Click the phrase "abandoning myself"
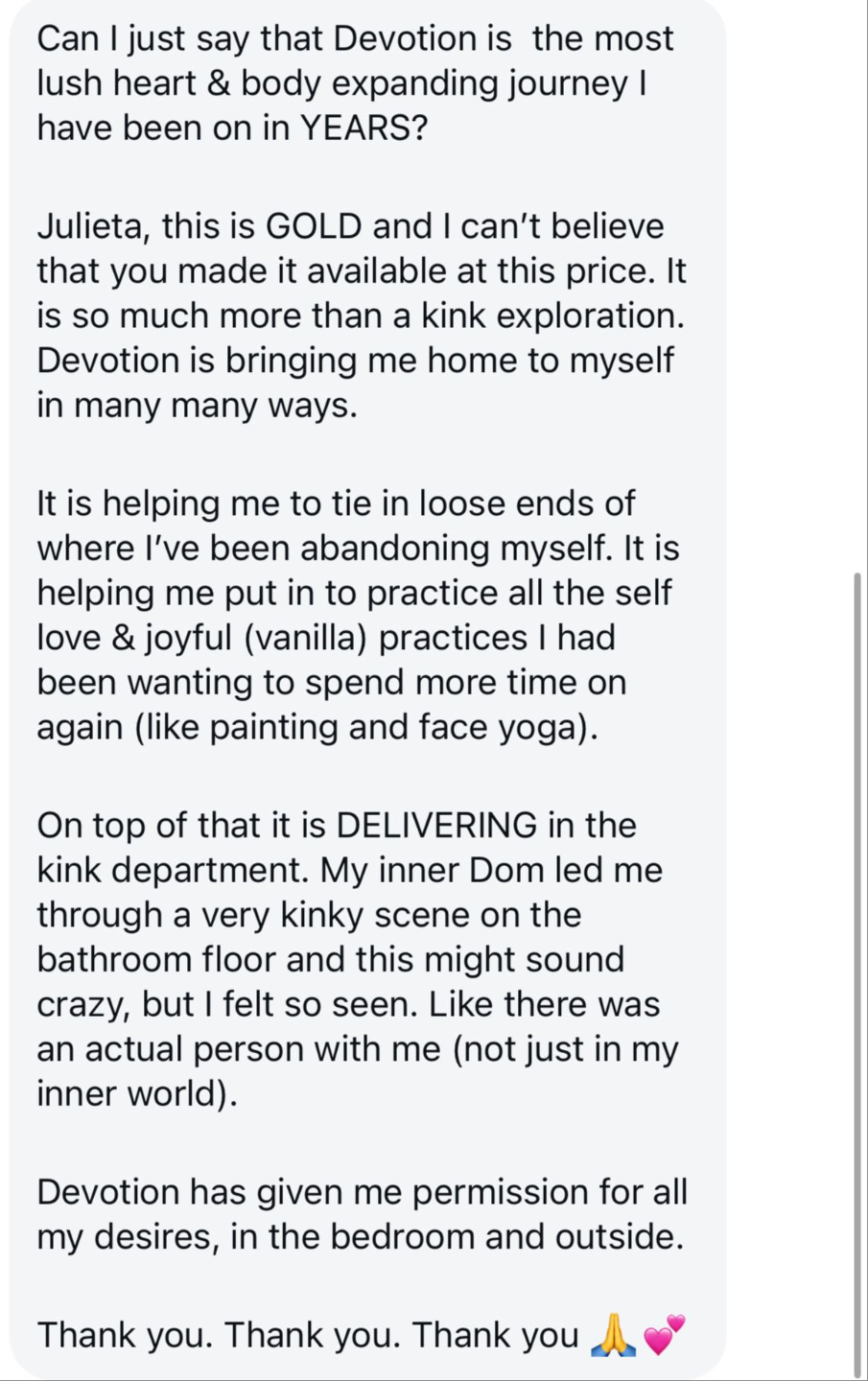The image size is (868, 1381). coord(455,548)
